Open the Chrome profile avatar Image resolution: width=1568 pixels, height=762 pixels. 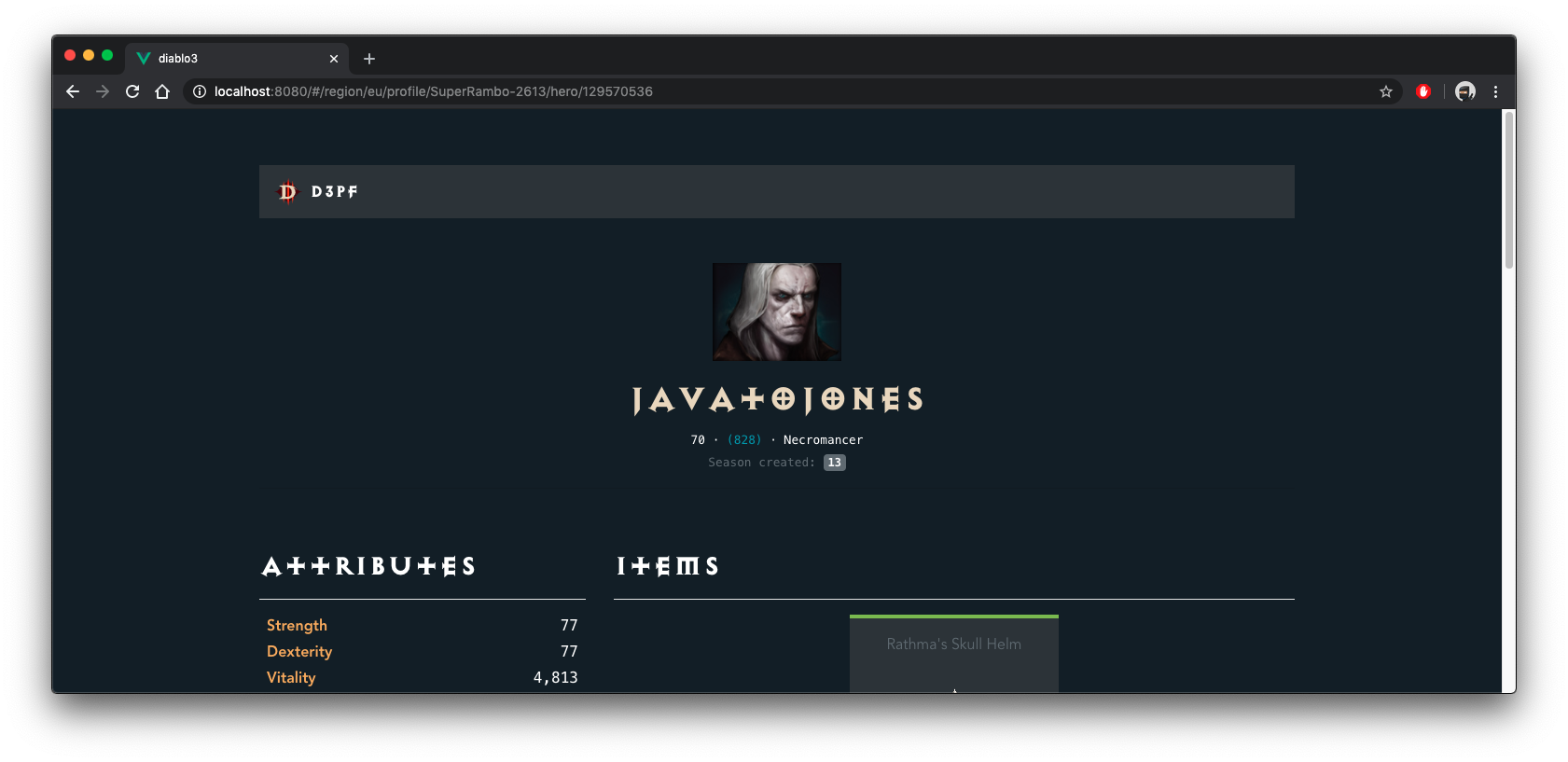pyautogui.click(x=1465, y=91)
